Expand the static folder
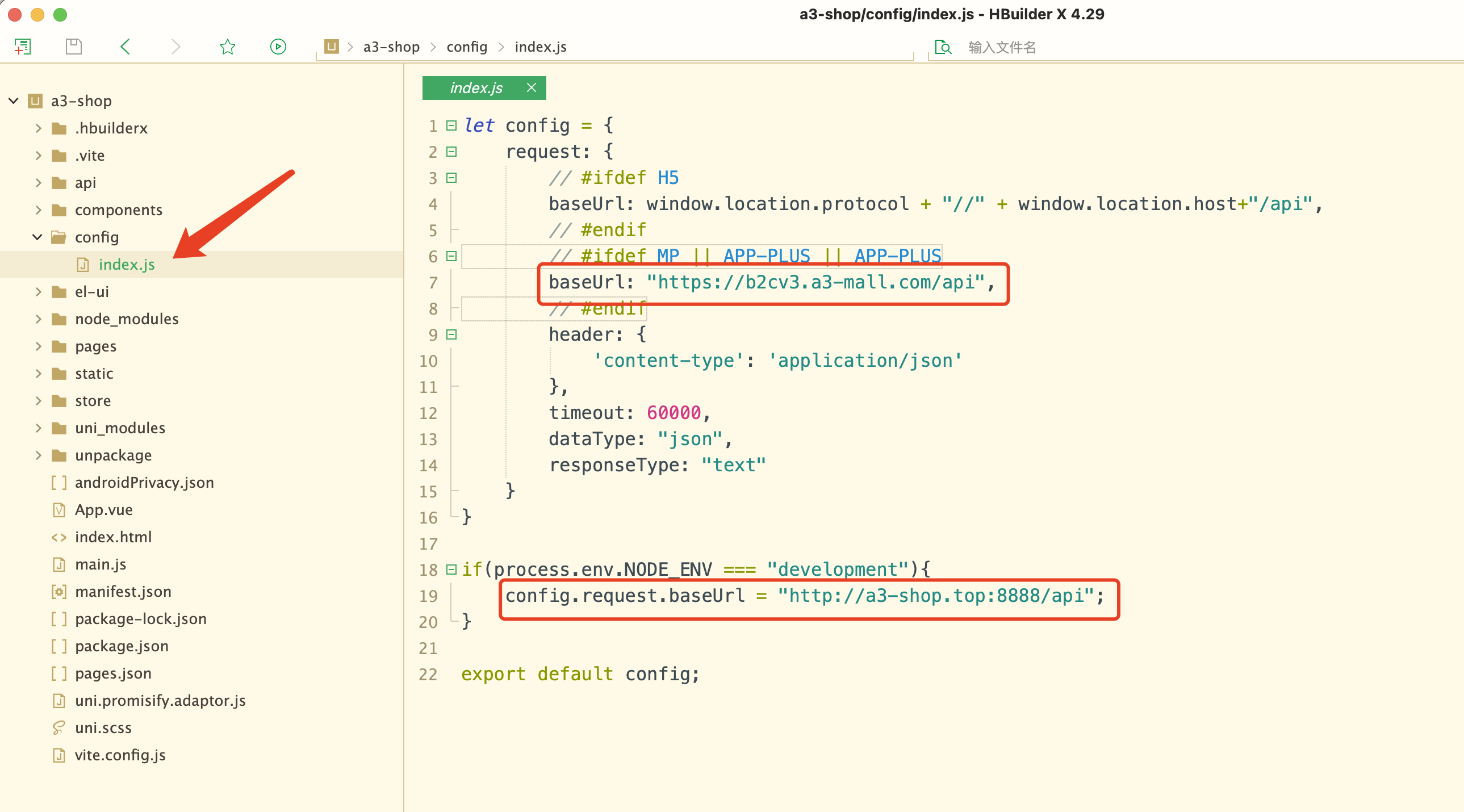The width and height of the screenshot is (1464, 812). 38,374
